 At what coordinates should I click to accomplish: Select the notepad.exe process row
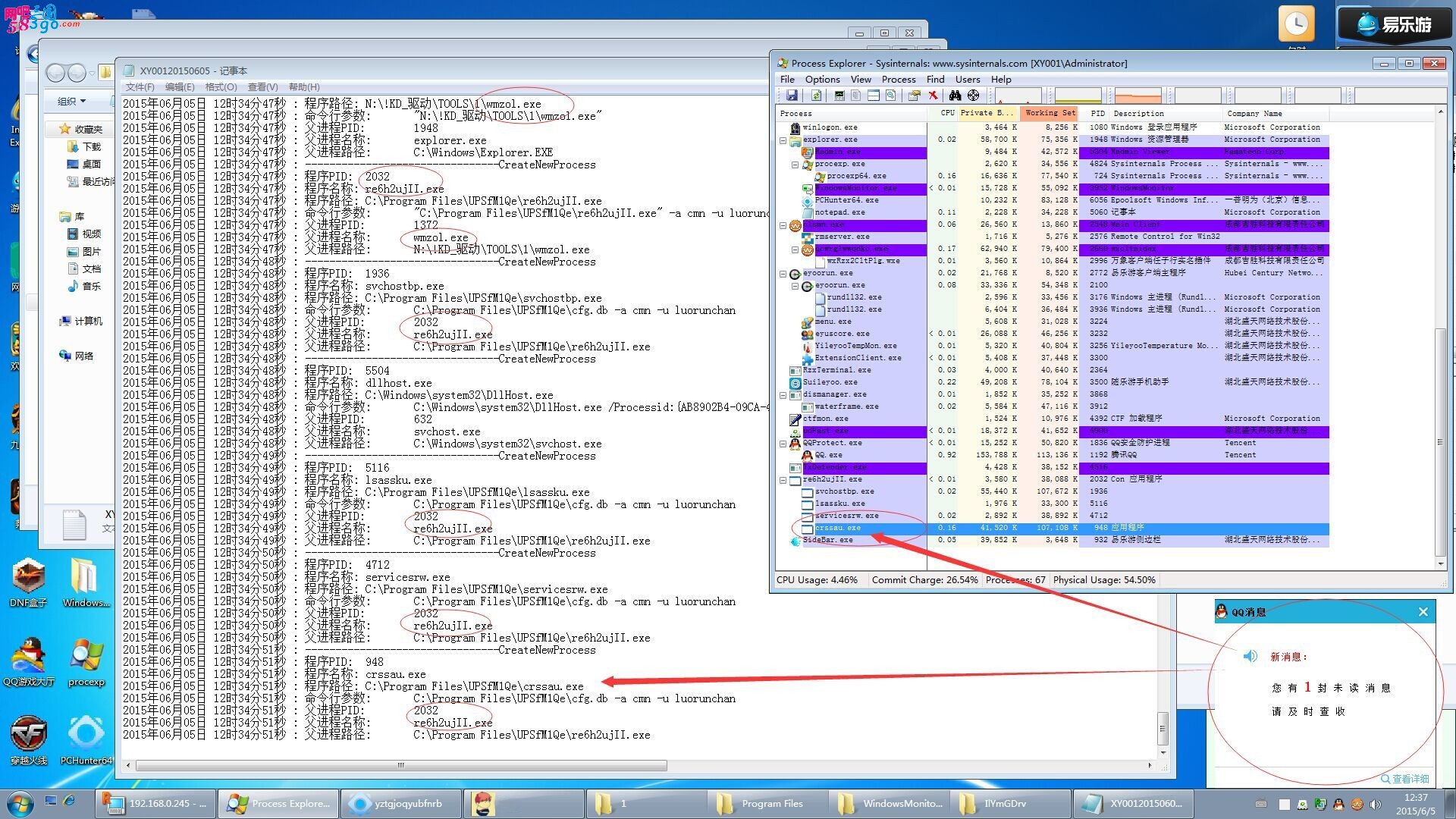coord(1053,212)
